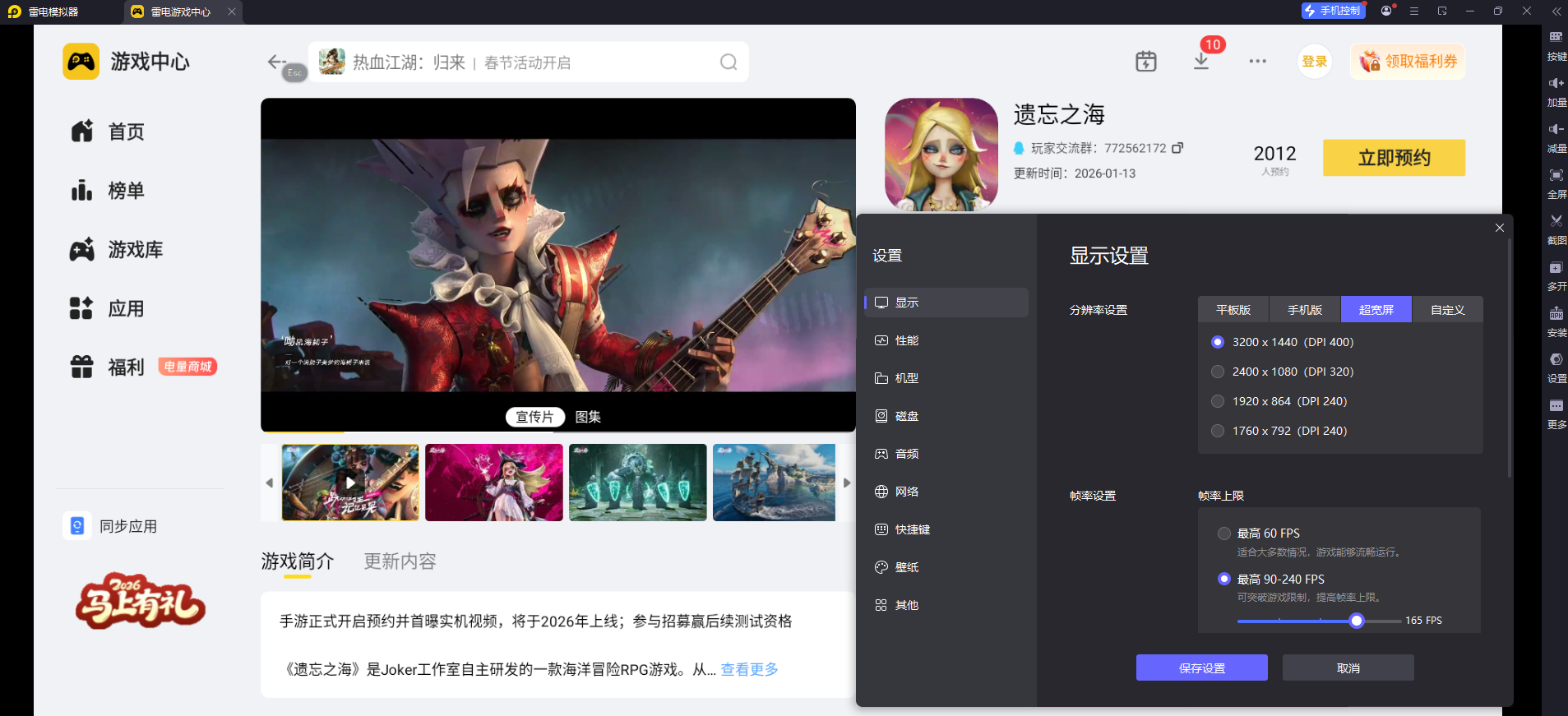Viewport: 1568px width, 716px height.
Task: Open 其他 other settings
Action: [x=946, y=605]
